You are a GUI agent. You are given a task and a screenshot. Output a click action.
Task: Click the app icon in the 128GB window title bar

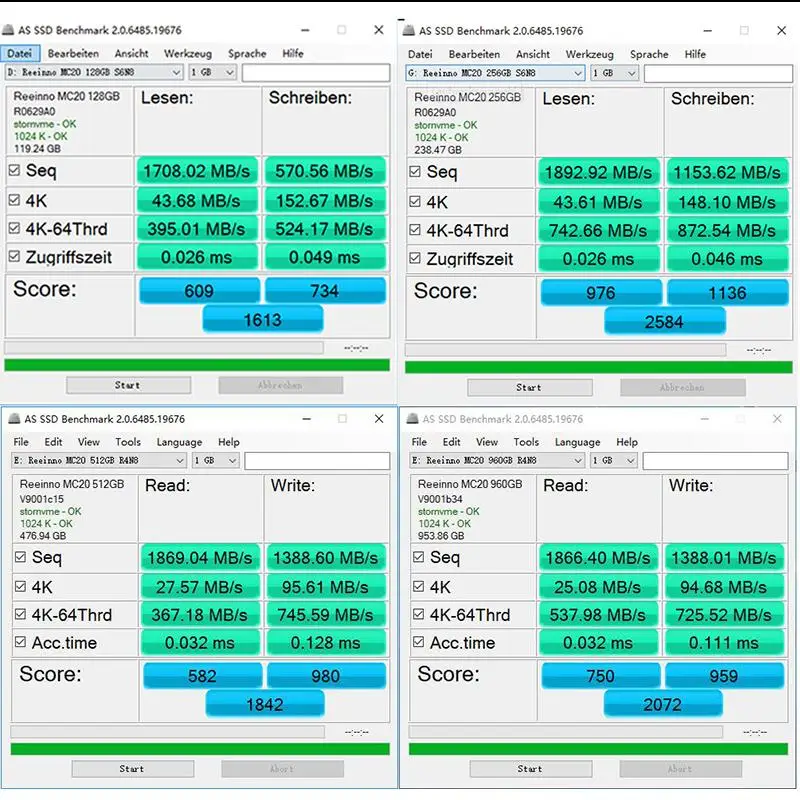tap(8, 30)
